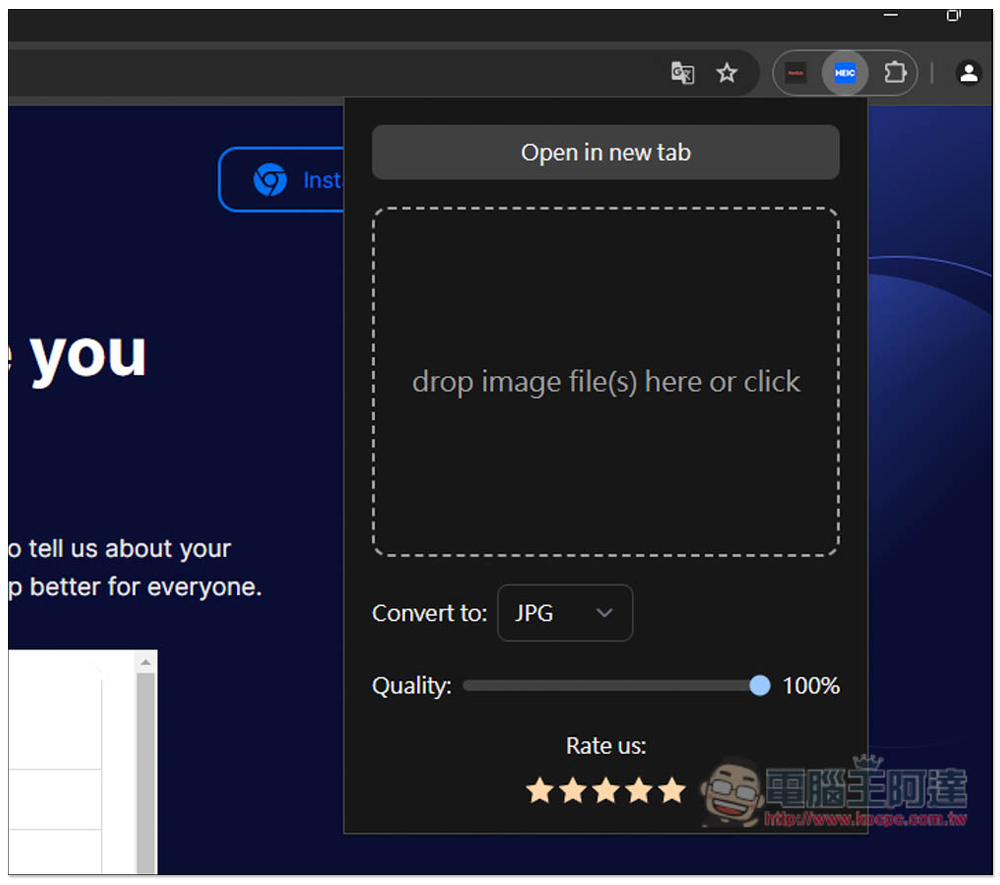Click the Convert to: label

tap(429, 613)
